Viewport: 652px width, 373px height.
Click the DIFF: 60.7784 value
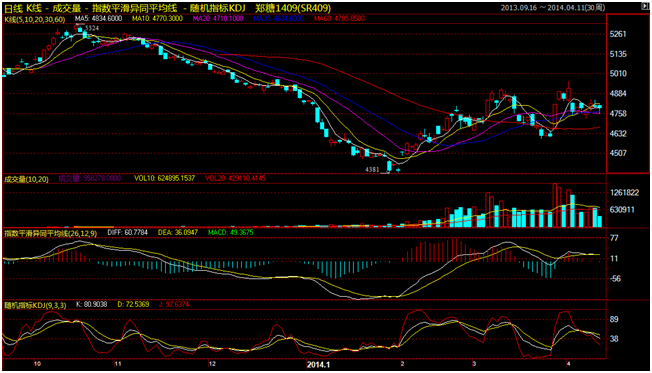point(127,232)
